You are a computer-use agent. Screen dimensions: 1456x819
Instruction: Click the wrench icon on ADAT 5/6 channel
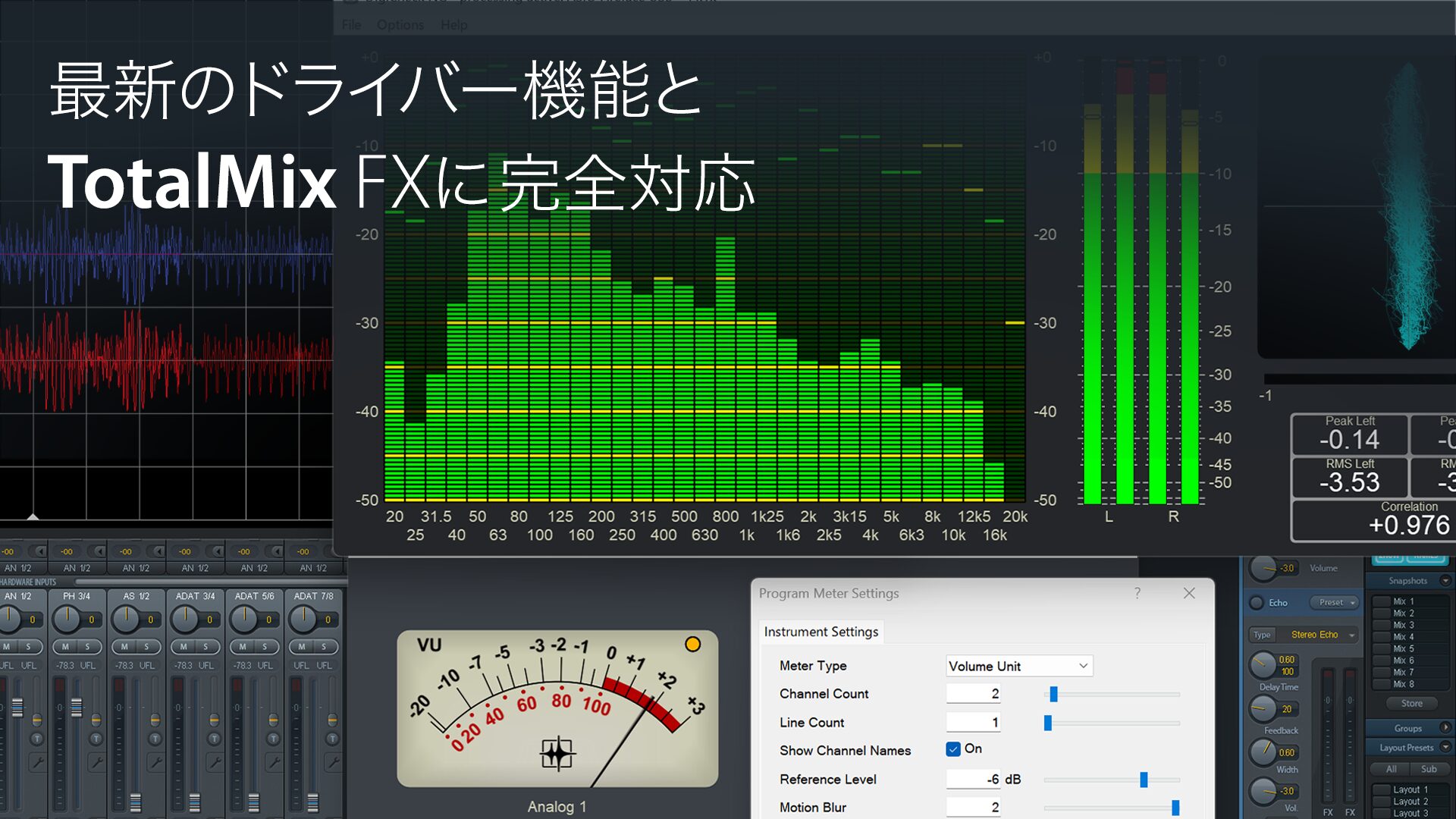273,761
